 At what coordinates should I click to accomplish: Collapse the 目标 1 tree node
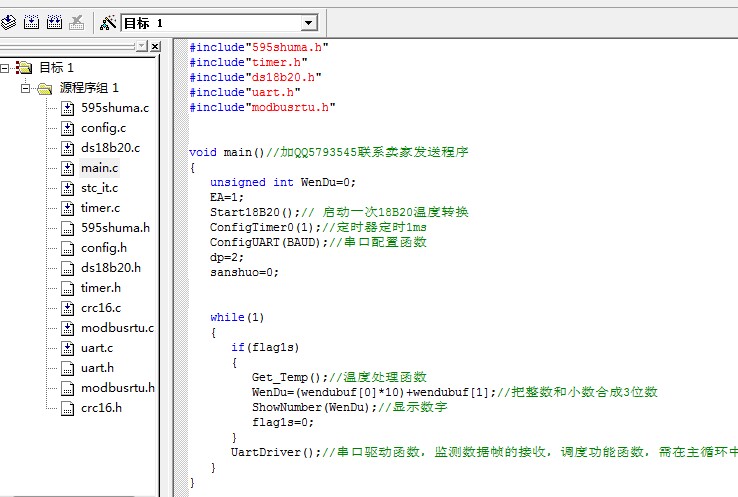pos(4,68)
